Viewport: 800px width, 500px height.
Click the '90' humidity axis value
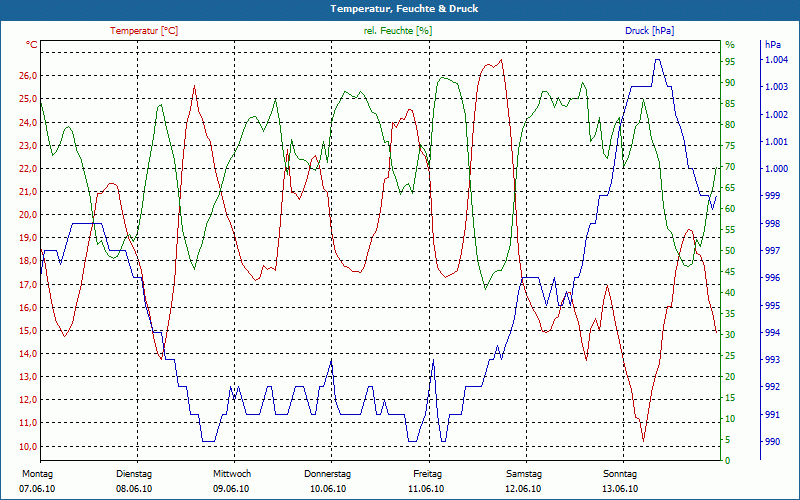click(730, 83)
